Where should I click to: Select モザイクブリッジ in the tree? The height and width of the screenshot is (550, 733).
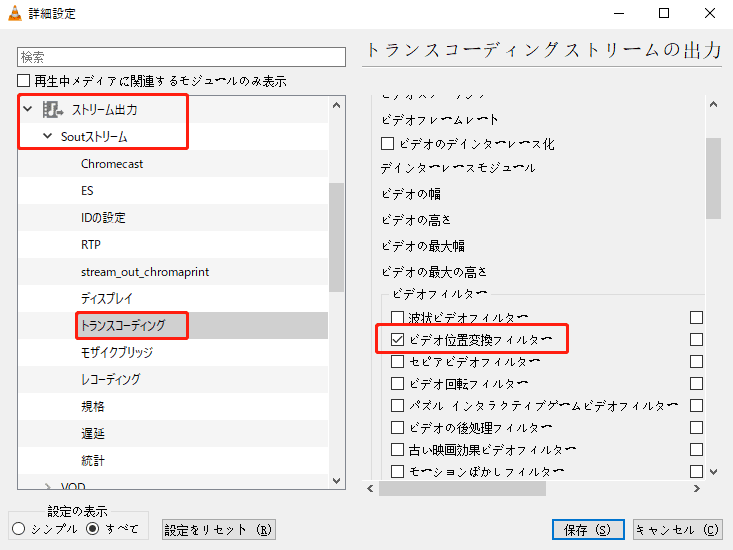[117, 352]
